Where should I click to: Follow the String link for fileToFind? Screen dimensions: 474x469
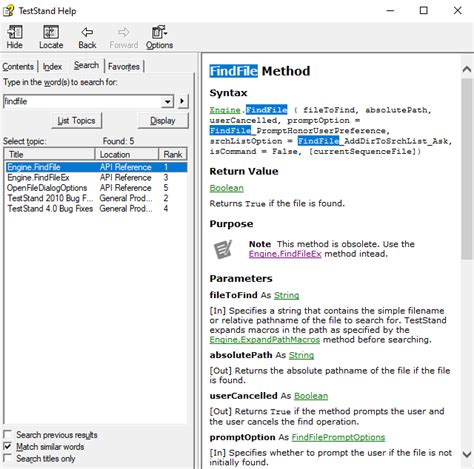286,295
